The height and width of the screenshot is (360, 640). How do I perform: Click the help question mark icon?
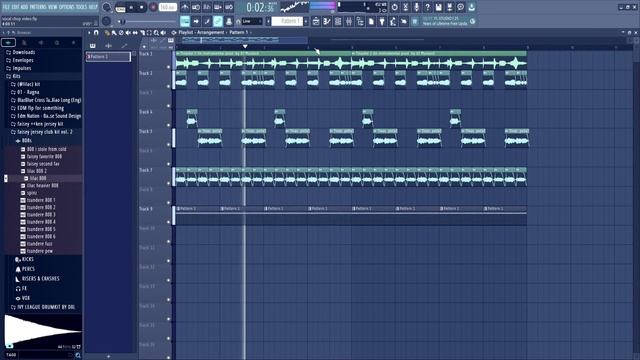[x=427, y=7]
